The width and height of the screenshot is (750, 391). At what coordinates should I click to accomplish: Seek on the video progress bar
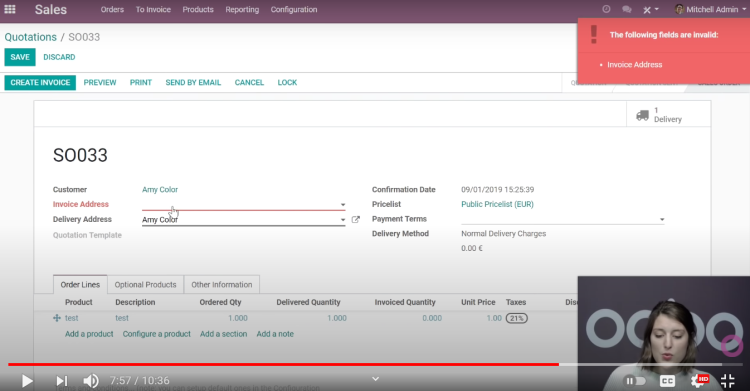click(375, 365)
